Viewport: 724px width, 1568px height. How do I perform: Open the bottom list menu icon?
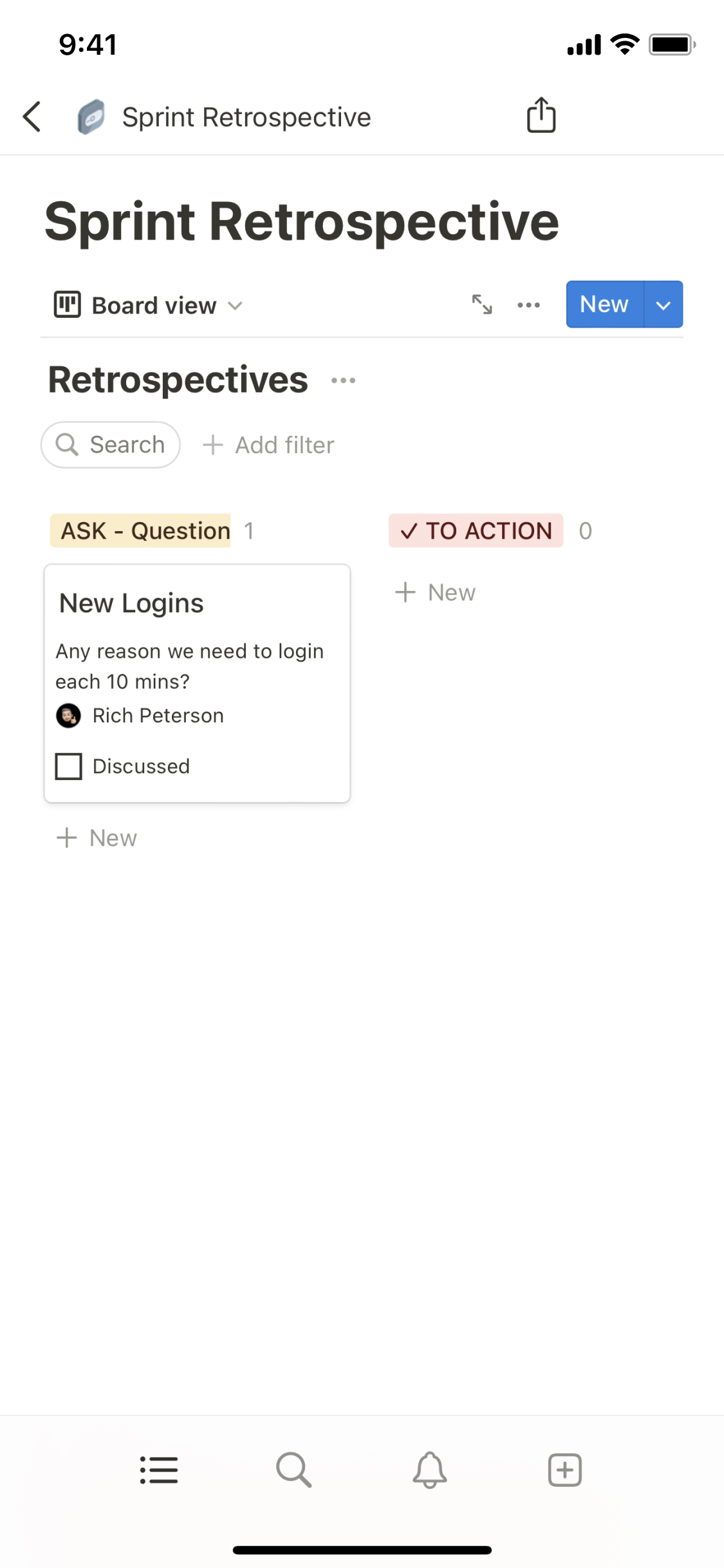tap(159, 1470)
